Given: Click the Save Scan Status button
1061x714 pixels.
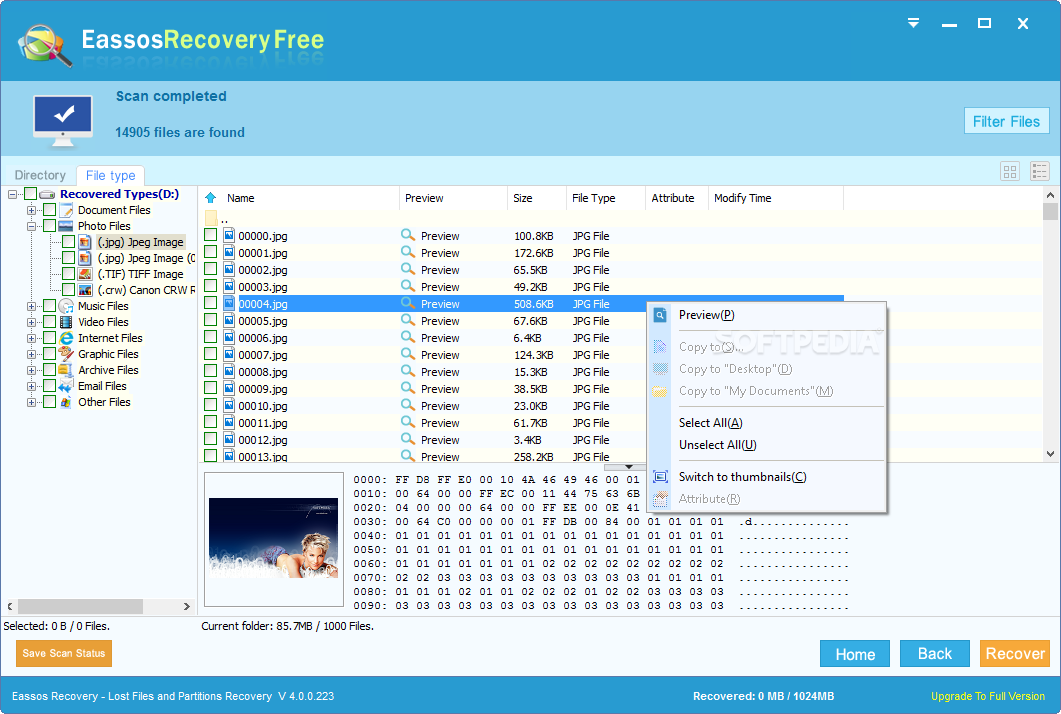Looking at the screenshot, I should (x=64, y=654).
